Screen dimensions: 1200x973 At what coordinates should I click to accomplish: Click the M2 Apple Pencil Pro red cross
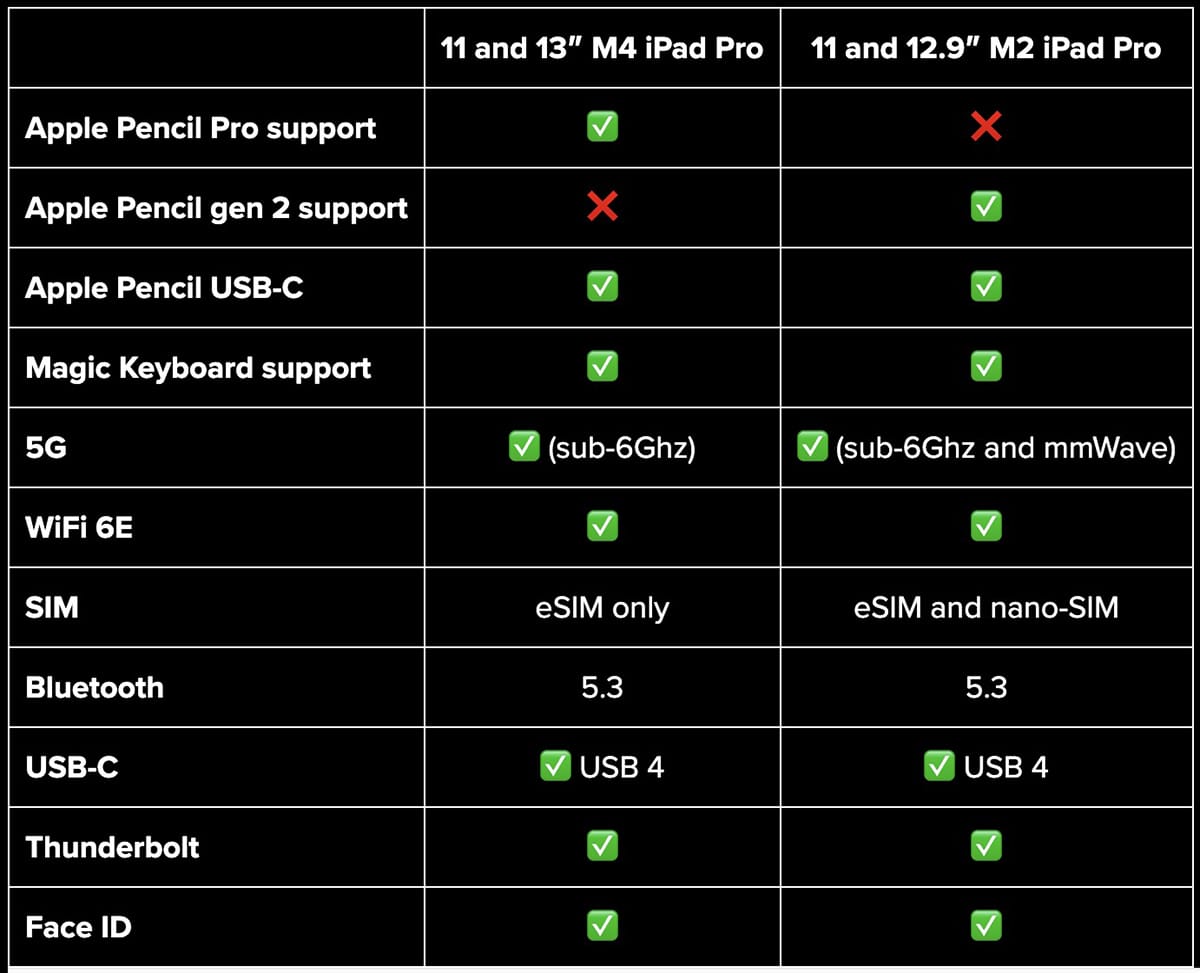click(986, 127)
